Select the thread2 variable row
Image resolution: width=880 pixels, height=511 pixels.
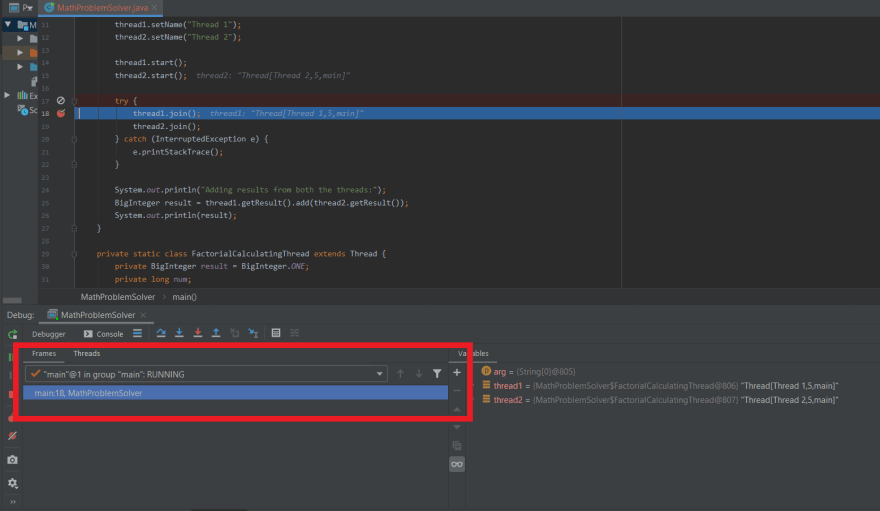click(x=660, y=400)
